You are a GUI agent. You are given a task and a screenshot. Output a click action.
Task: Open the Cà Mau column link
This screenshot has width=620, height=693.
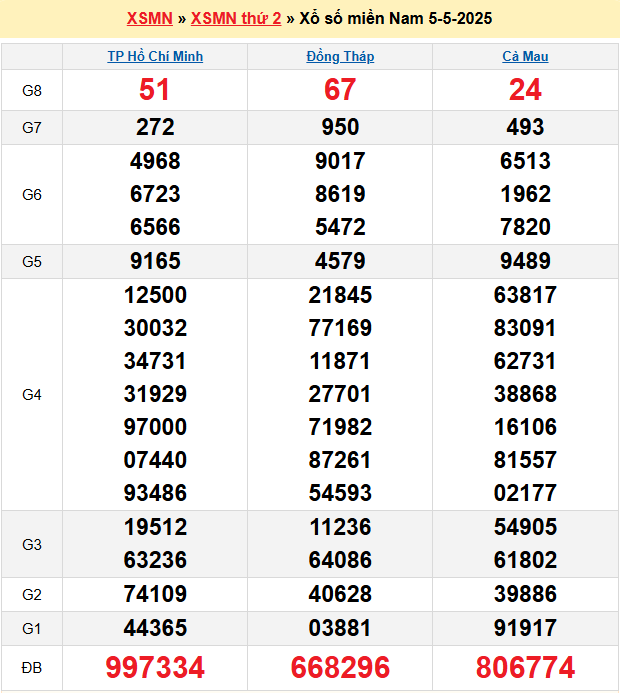(x=525, y=57)
